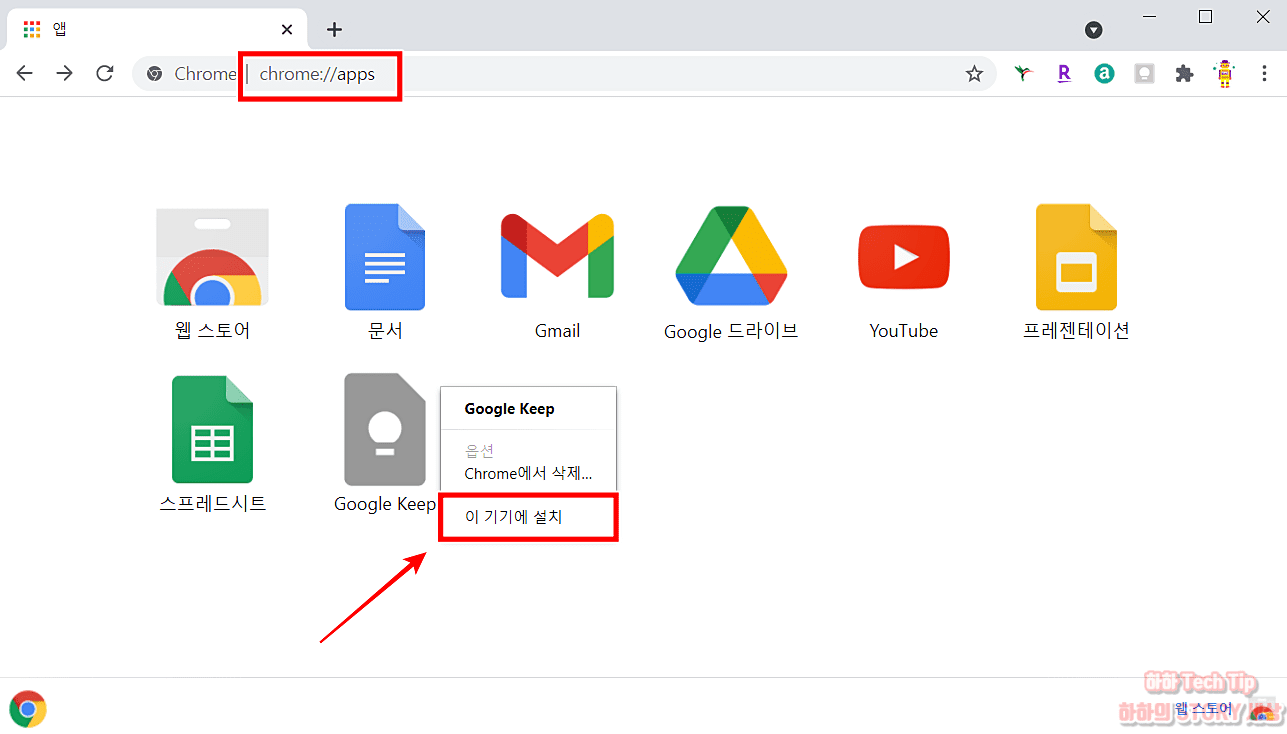Open the 스프레드시트 Sheets app icon
Image resolution: width=1287 pixels, height=734 pixels.
coord(212,430)
